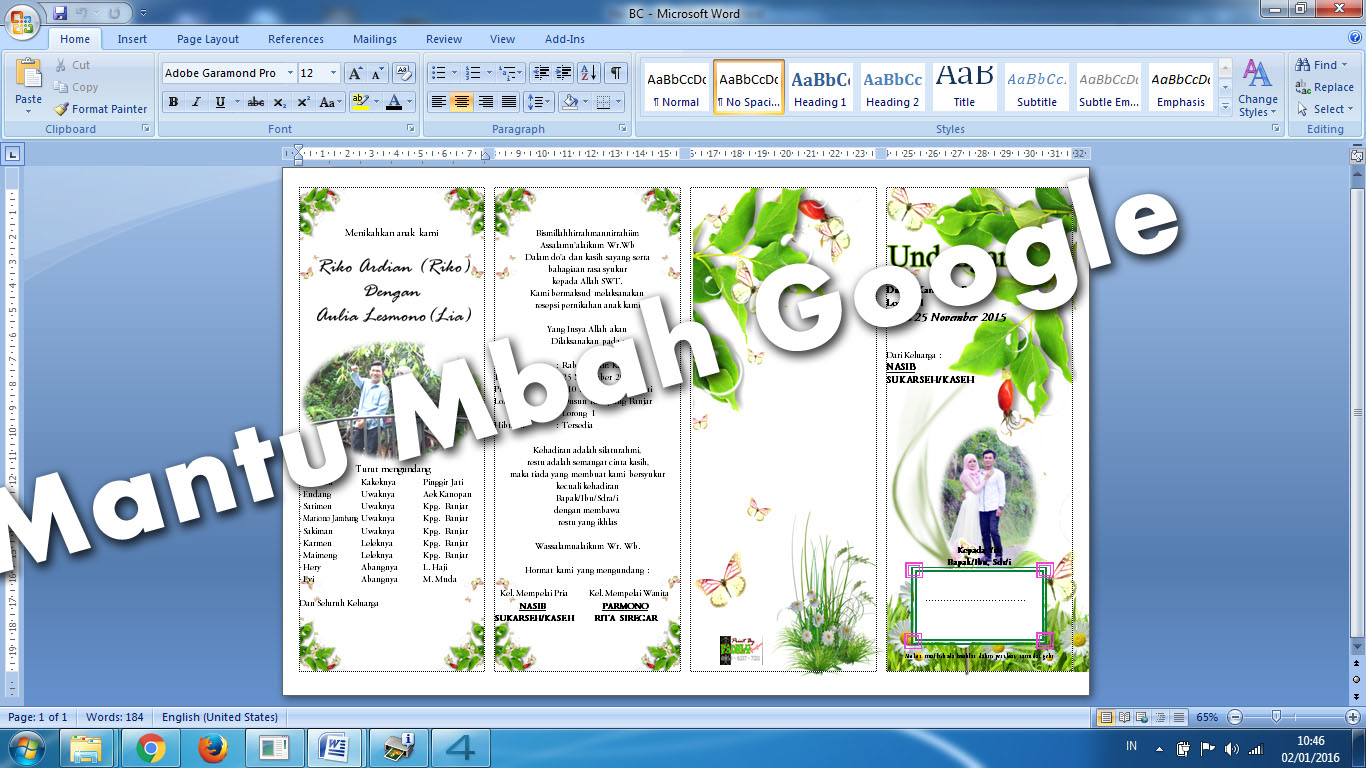Switch to Full Screen Reading view

tap(1125, 717)
